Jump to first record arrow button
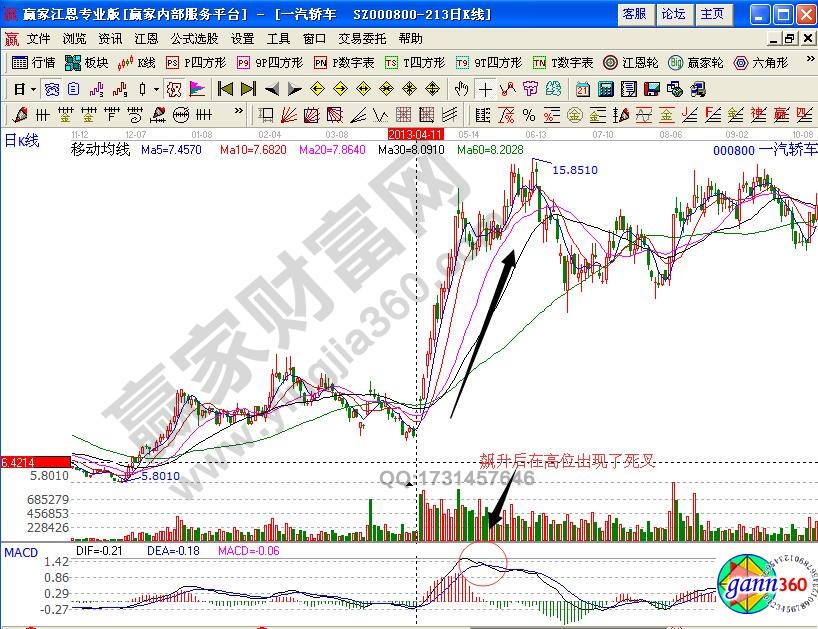 (x=225, y=88)
